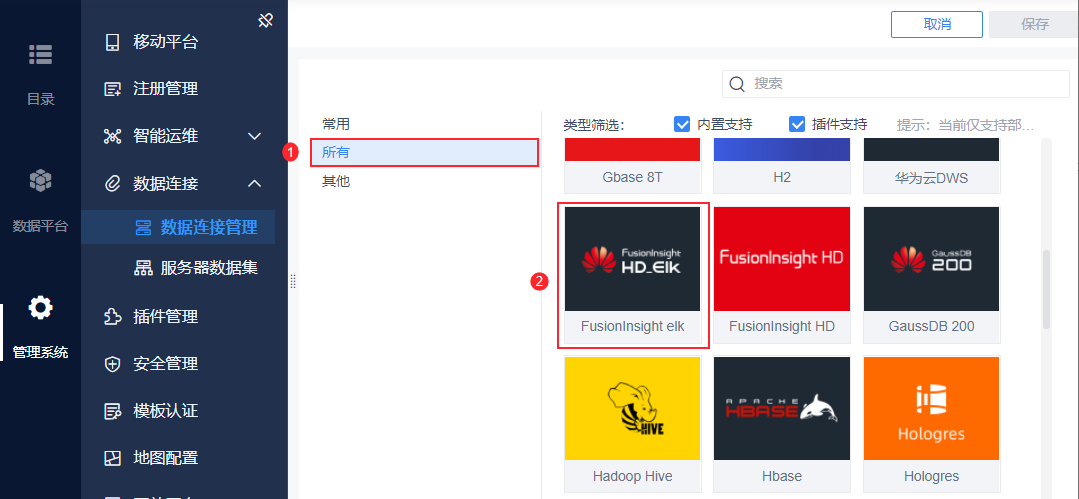Image resolution: width=1079 pixels, height=499 pixels.
Task: Choose the GaussDB 200 database tile
Action: click(931, 275)
